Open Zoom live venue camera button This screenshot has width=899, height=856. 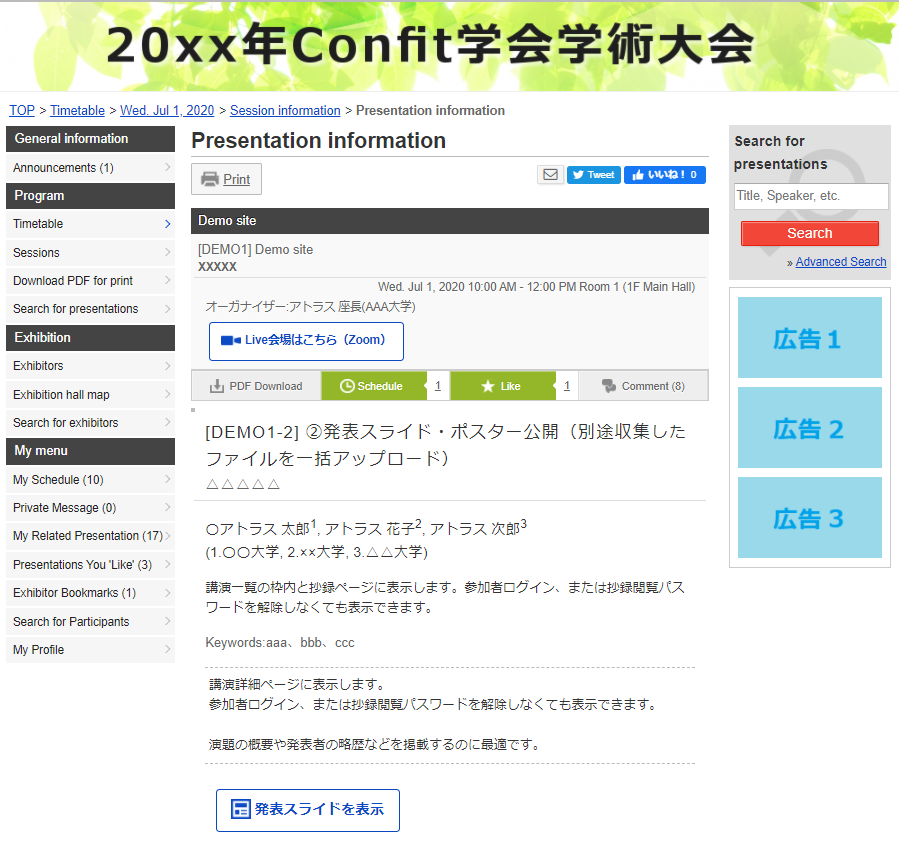coord(305,340)
